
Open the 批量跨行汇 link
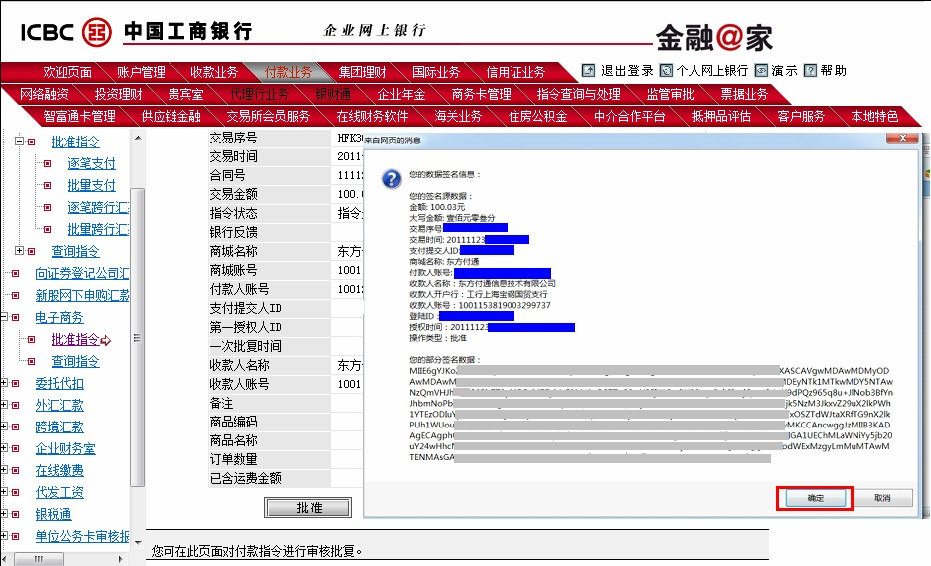point(98,229)
